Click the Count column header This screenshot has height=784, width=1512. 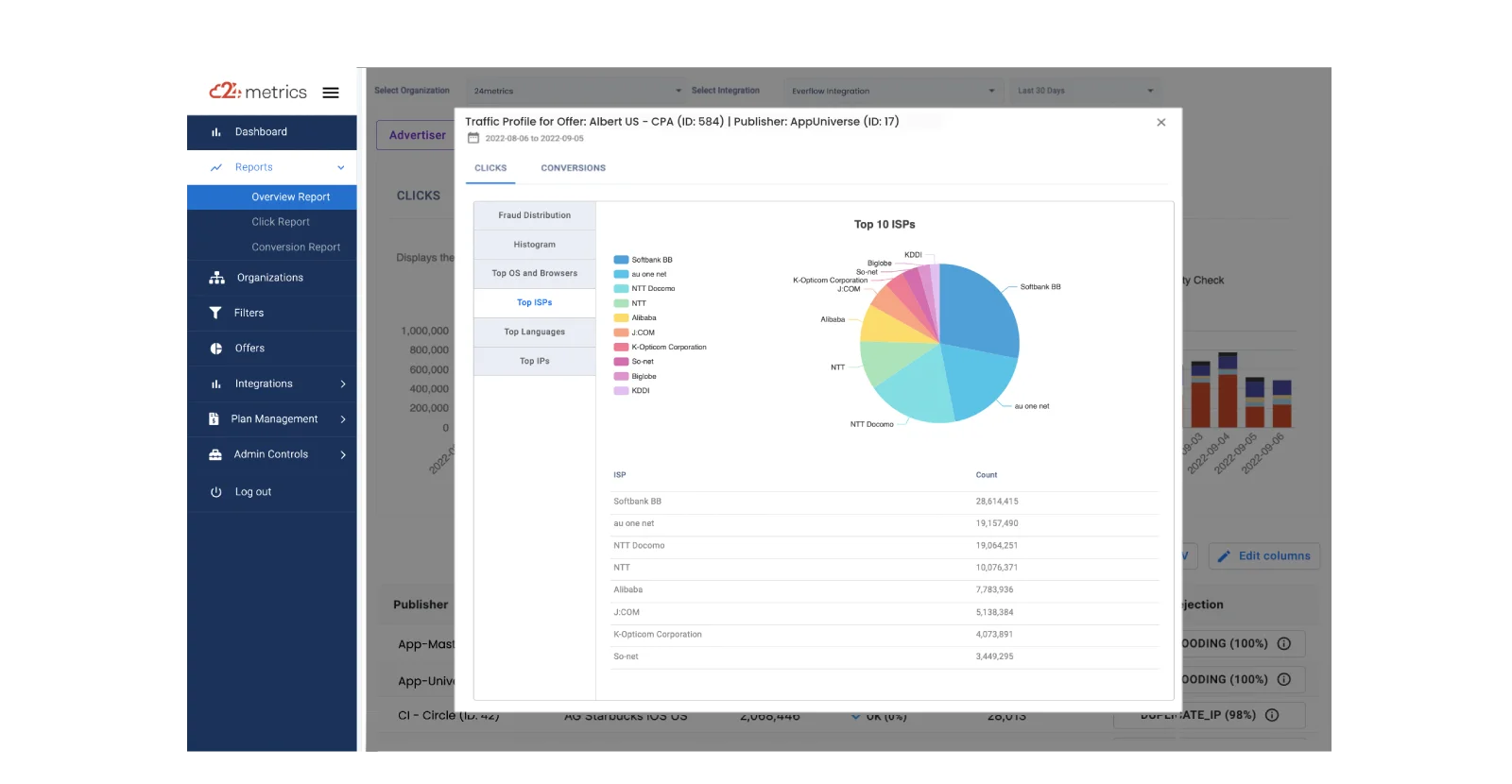(987, 475)
